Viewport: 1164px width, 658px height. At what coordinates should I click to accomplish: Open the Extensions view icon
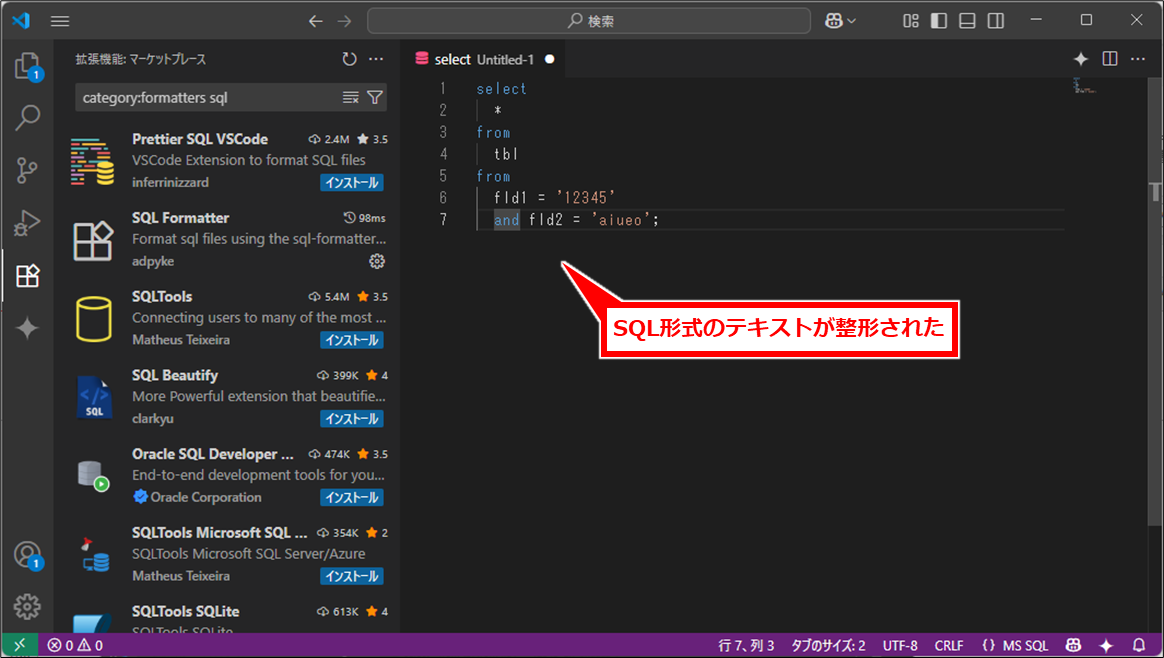coord(27,276)
